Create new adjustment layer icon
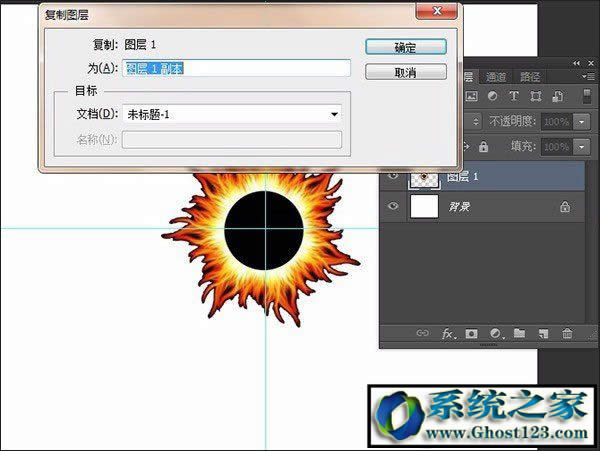Image resolution: width=600 pixels, height=451 pixels. pyautogui.click(x=495, y=333)
